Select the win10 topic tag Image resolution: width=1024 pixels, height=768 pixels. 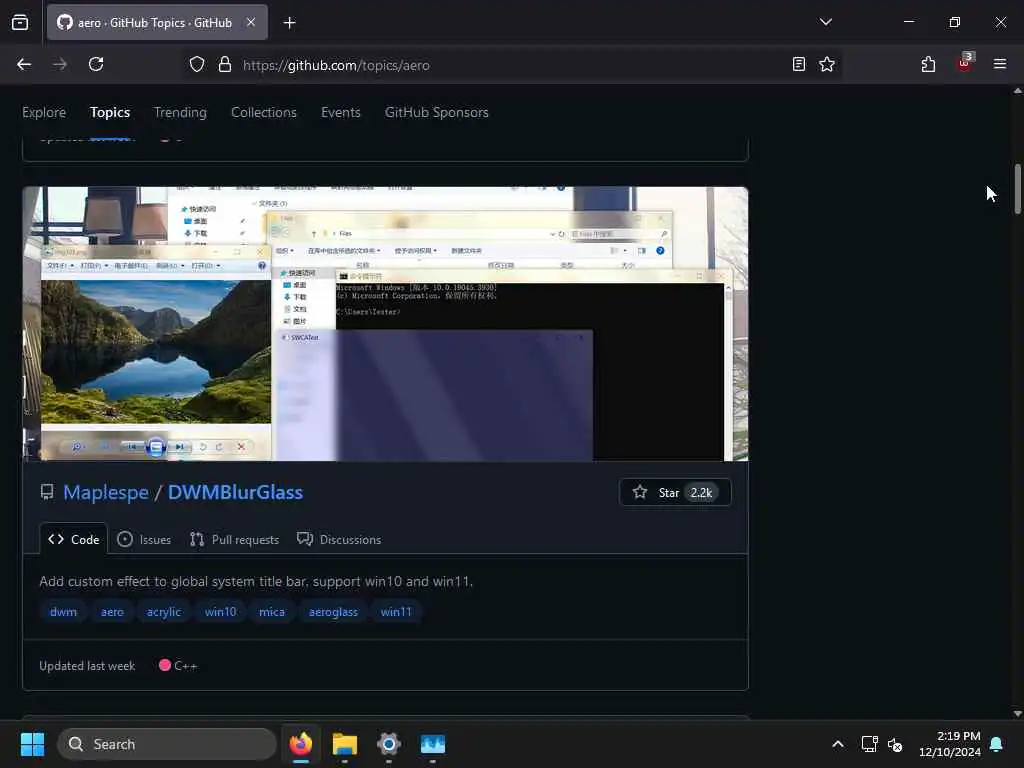click(221, 612)
